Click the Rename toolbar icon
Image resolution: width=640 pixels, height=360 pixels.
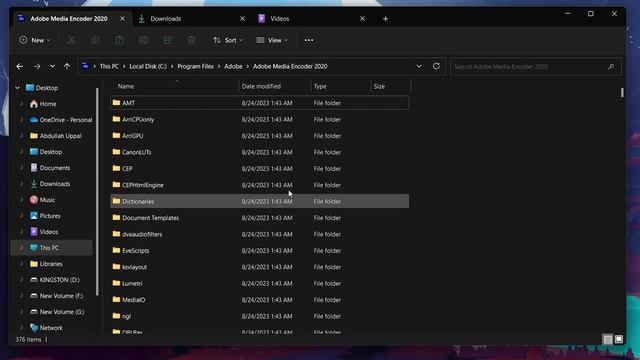[143, 40]
